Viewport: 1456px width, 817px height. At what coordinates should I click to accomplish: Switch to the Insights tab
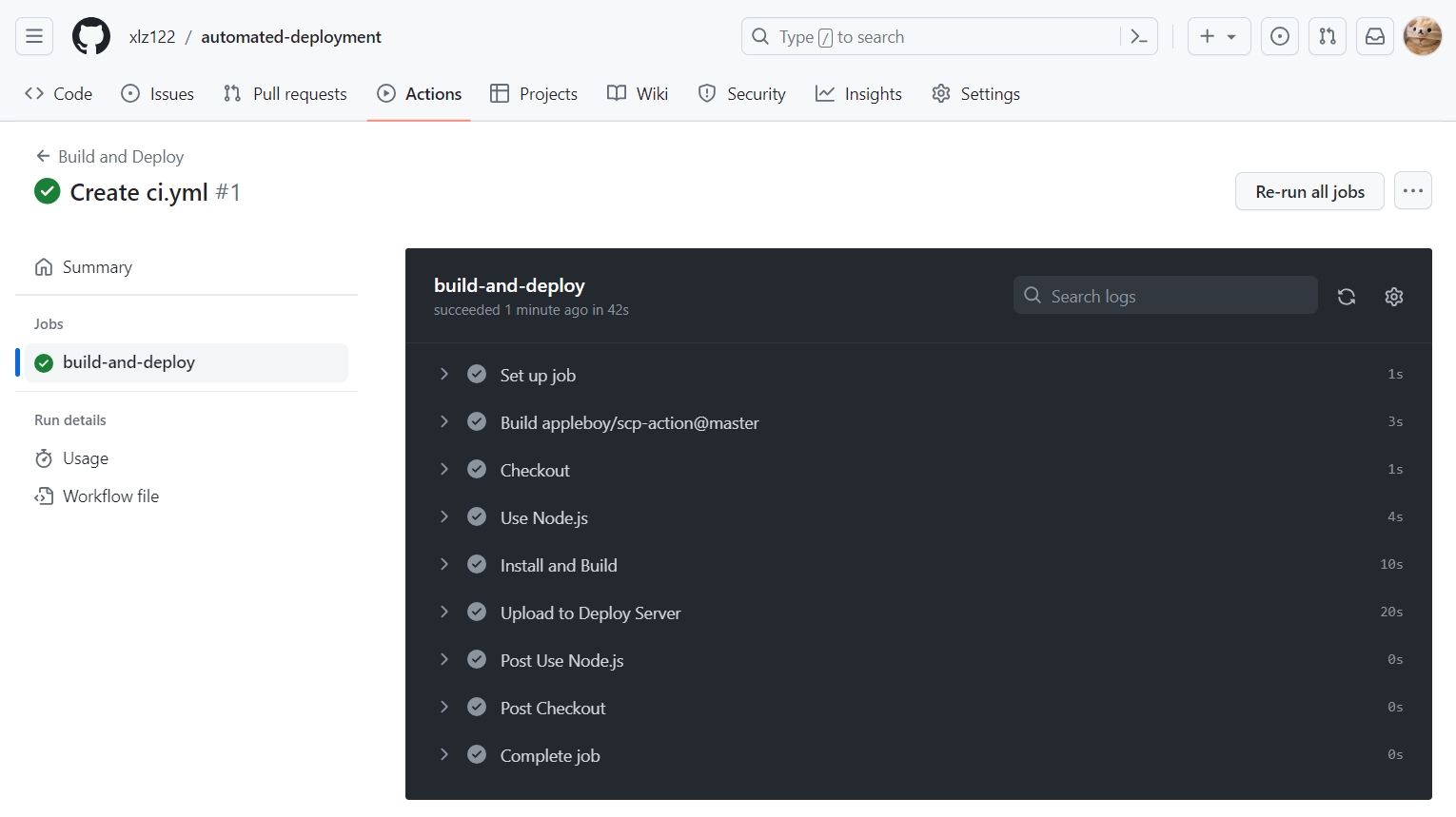tap(858, 93)
